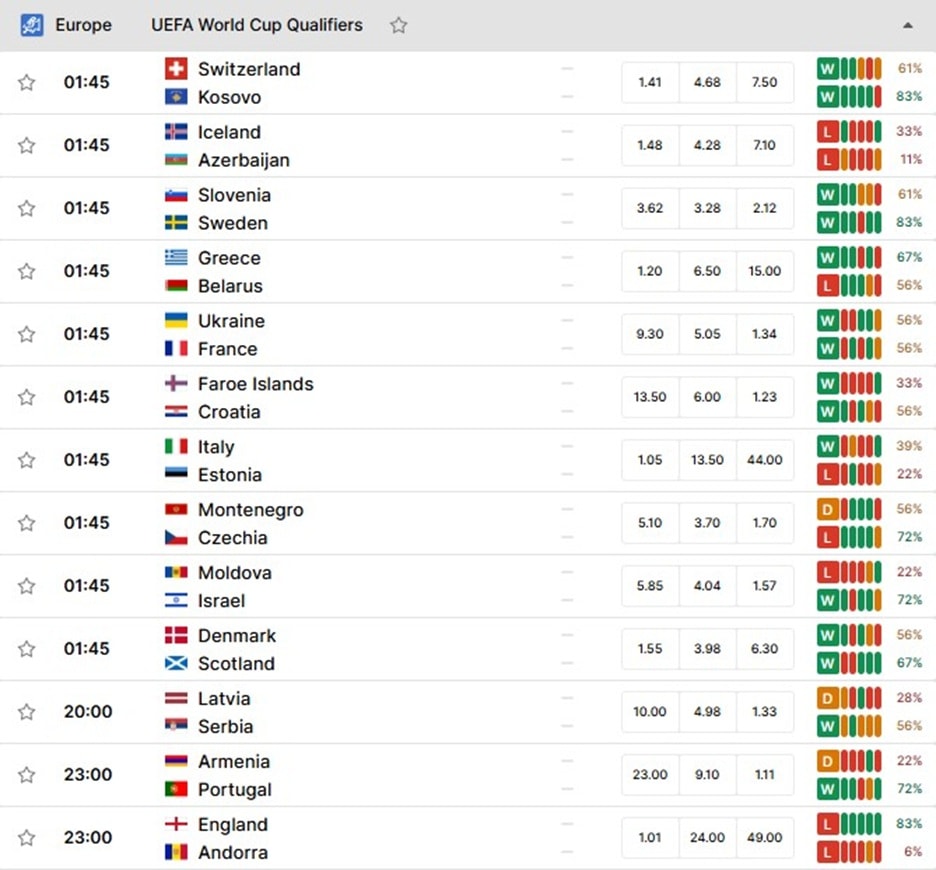Image resolution: width=936 pixels, height=870 pixels.
Task: Click Iceland's red L form badge
Action: tap(827, 131)
